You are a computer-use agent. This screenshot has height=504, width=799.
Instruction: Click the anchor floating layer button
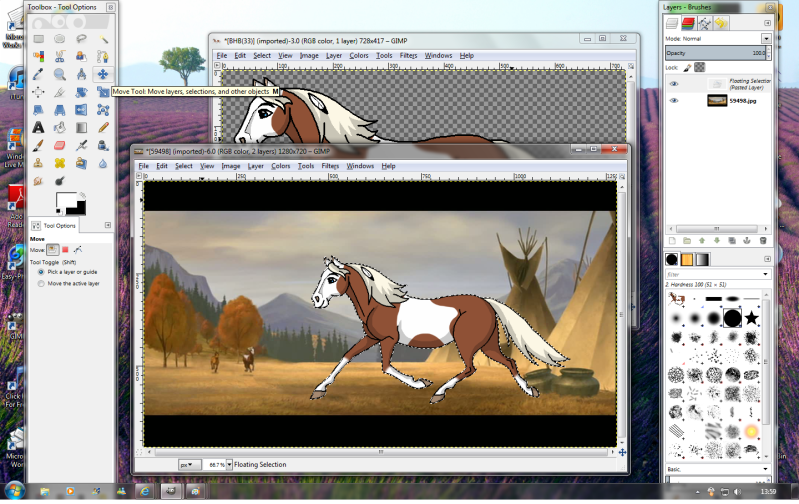click(747, 241)
